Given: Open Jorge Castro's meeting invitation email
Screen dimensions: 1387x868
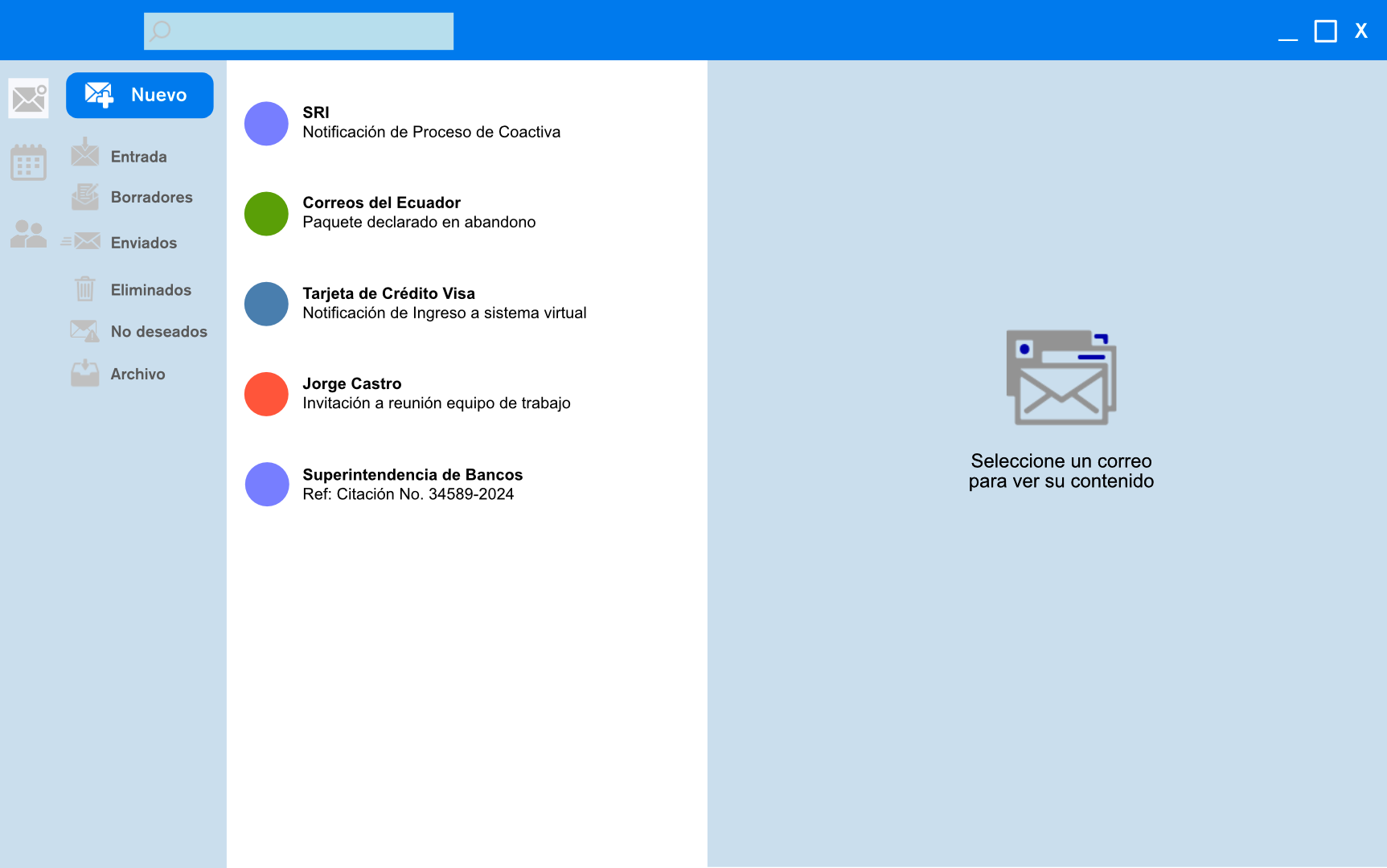Looking at the screenshot, I should [436, 394].
